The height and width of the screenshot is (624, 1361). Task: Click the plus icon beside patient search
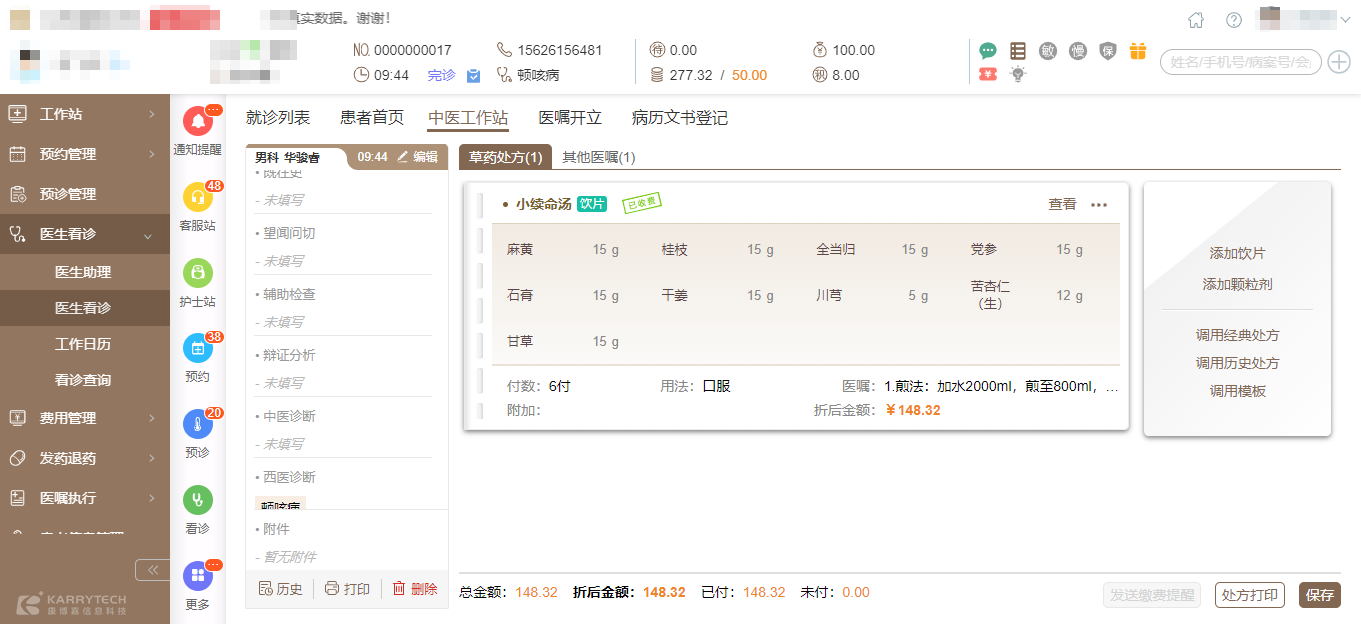click(x=1338, y=62)
